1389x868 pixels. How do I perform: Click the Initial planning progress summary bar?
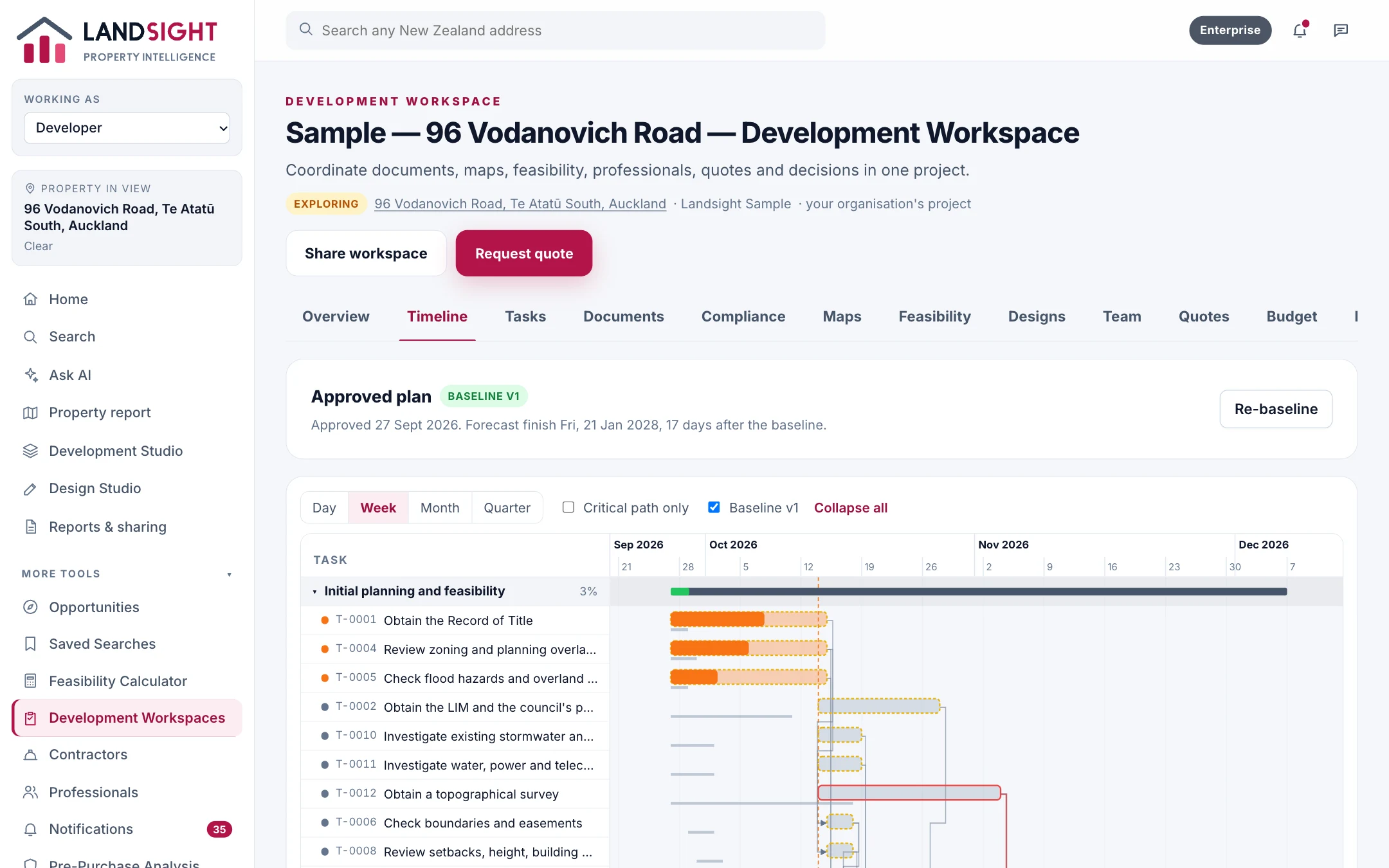click(x=979, y=592)
